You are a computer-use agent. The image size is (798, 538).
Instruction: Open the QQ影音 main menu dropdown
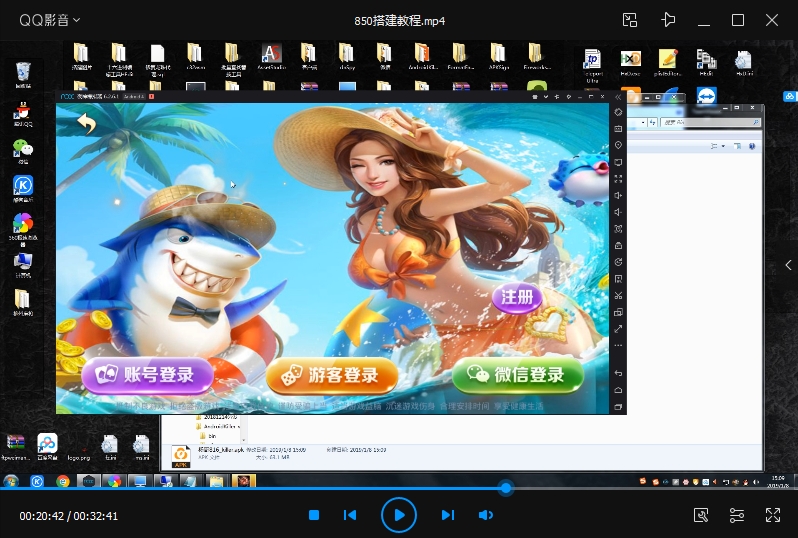coord(49,20)
